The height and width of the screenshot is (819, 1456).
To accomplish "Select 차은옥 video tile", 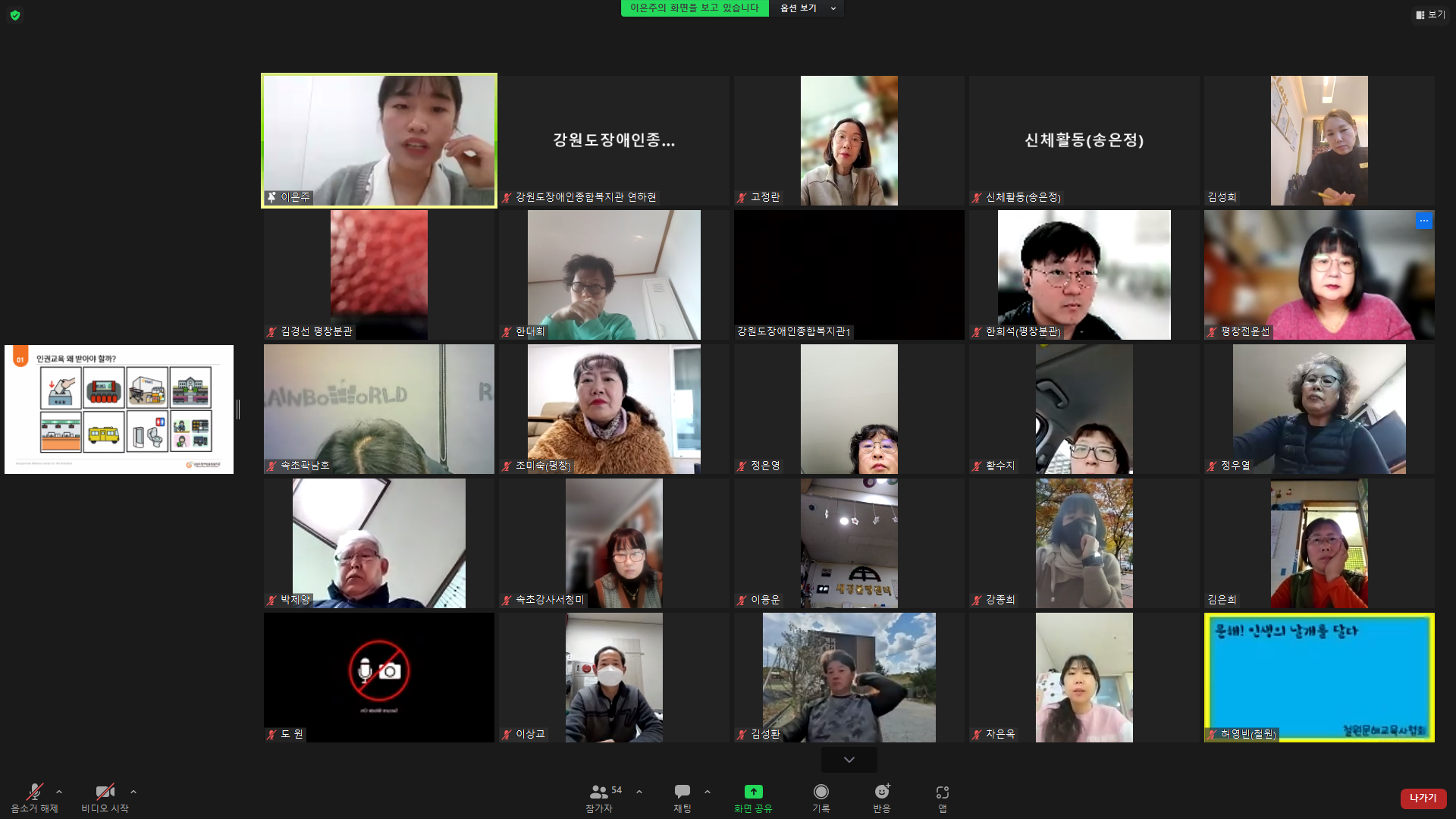I will [1084, 677].
